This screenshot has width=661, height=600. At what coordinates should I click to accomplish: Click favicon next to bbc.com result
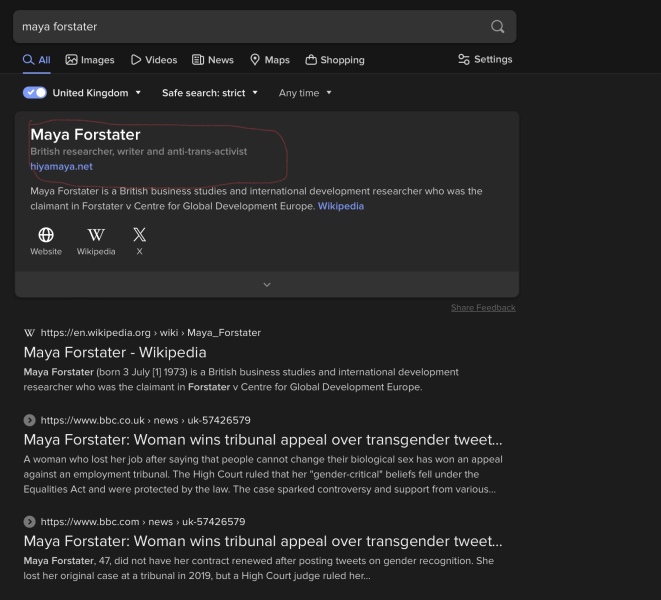pyautogui.click(x=29, y=522)
